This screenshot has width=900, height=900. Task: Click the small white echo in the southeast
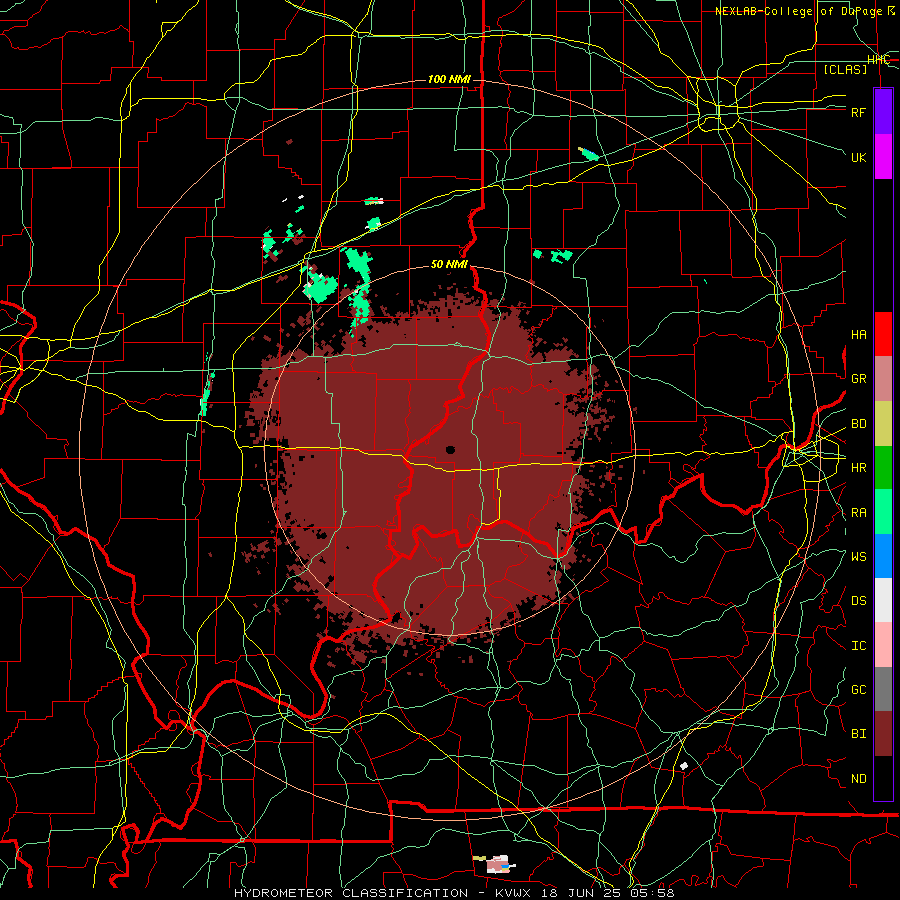coord(684,766)
